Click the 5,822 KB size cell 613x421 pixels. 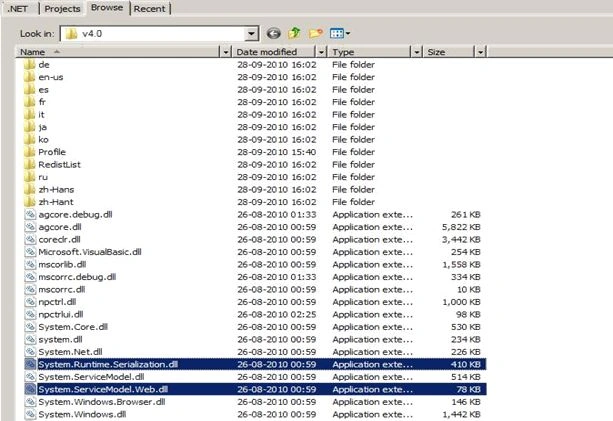(x=461, y=227)
